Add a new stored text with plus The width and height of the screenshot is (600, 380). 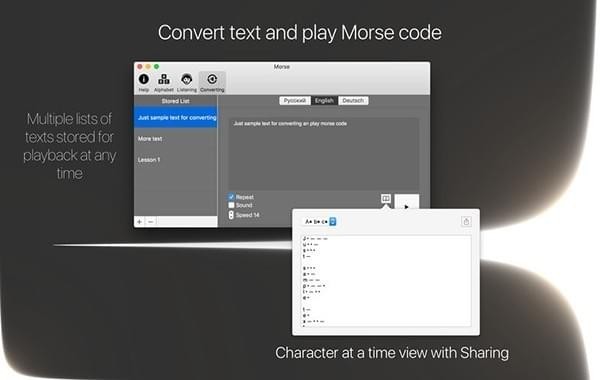(x=140, y=222)
